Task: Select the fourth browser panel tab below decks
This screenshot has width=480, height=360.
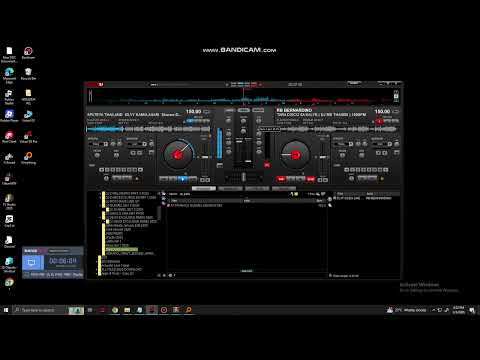Action: 284,189
